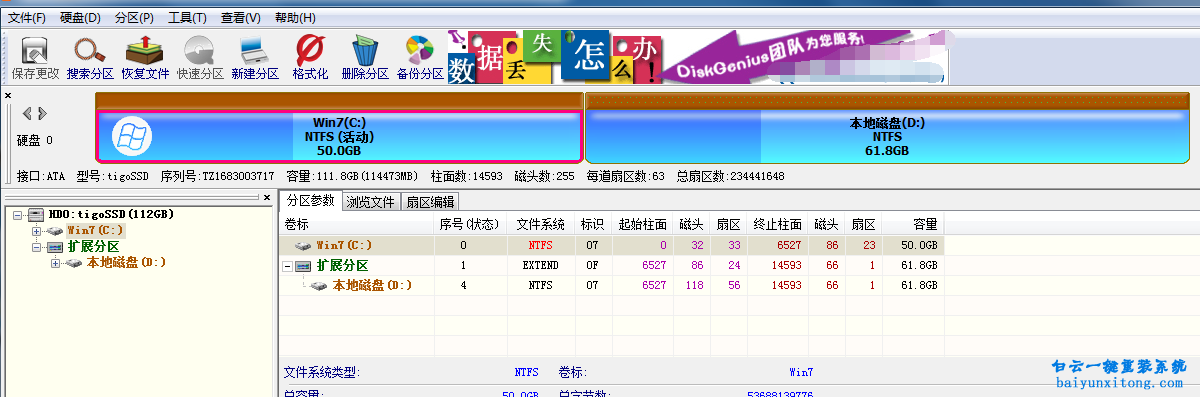Open the Backup Partition (备份分区) tool
The height and width of the screenshot is (397, 1200).
coord(420,57)
